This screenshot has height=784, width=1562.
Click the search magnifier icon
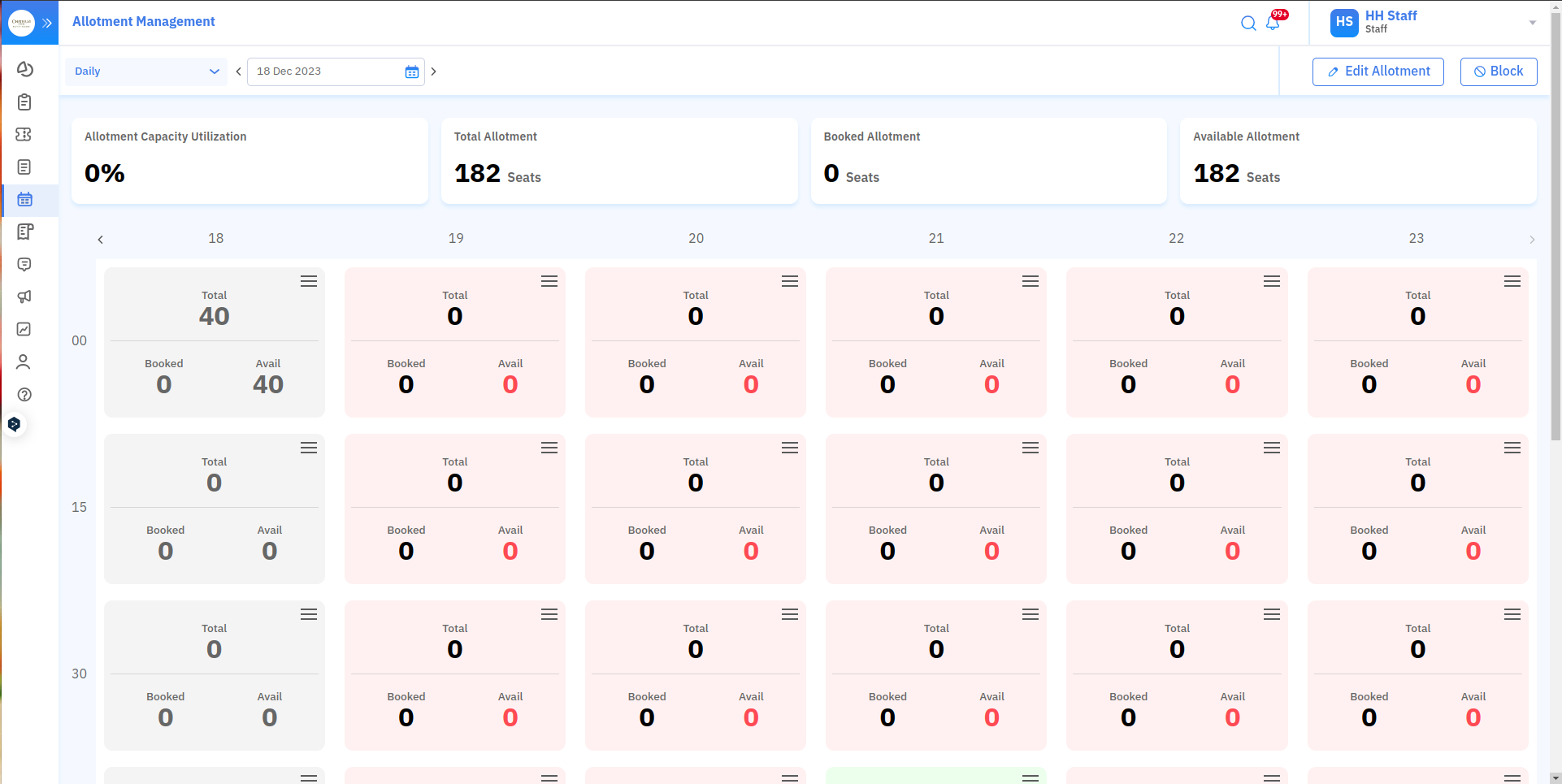pyautogui.click(x=1248, y=24)
